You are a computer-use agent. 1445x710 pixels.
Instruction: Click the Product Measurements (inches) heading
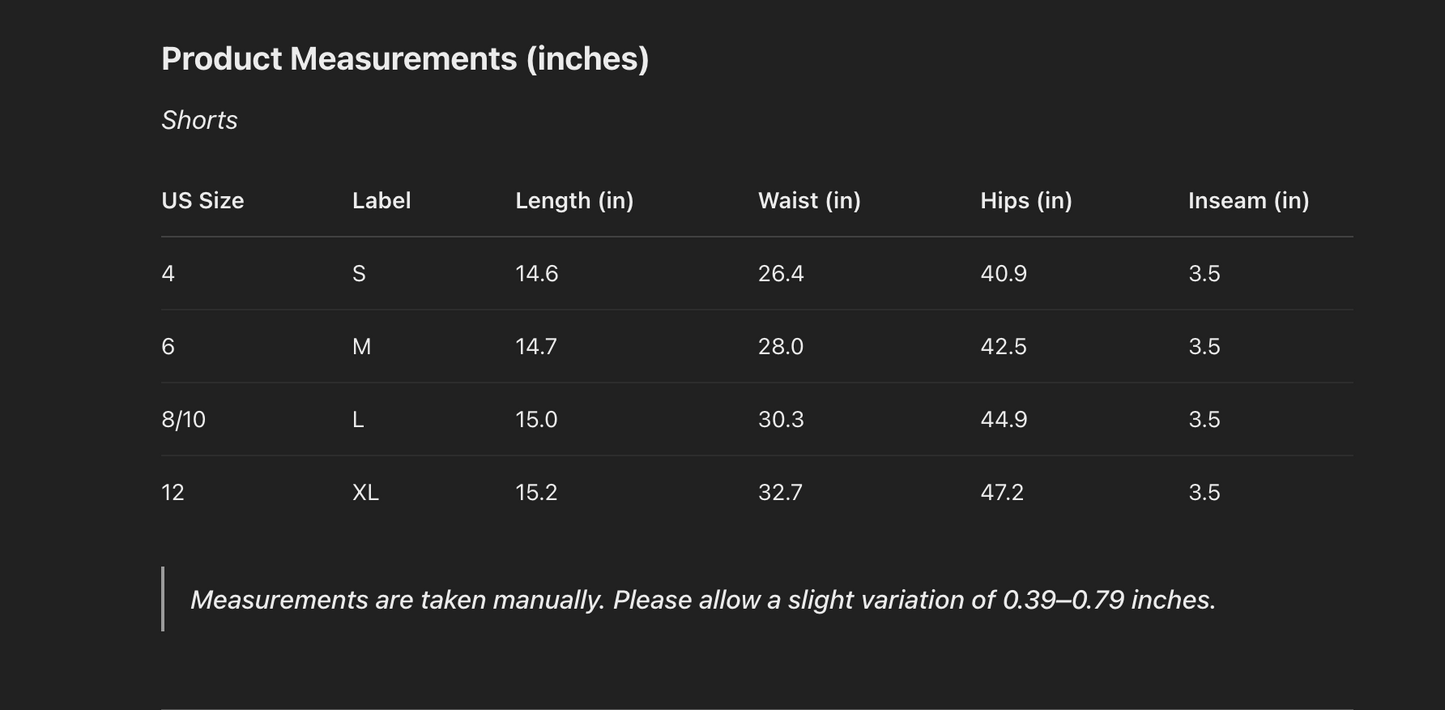click(x=405, y=58)
